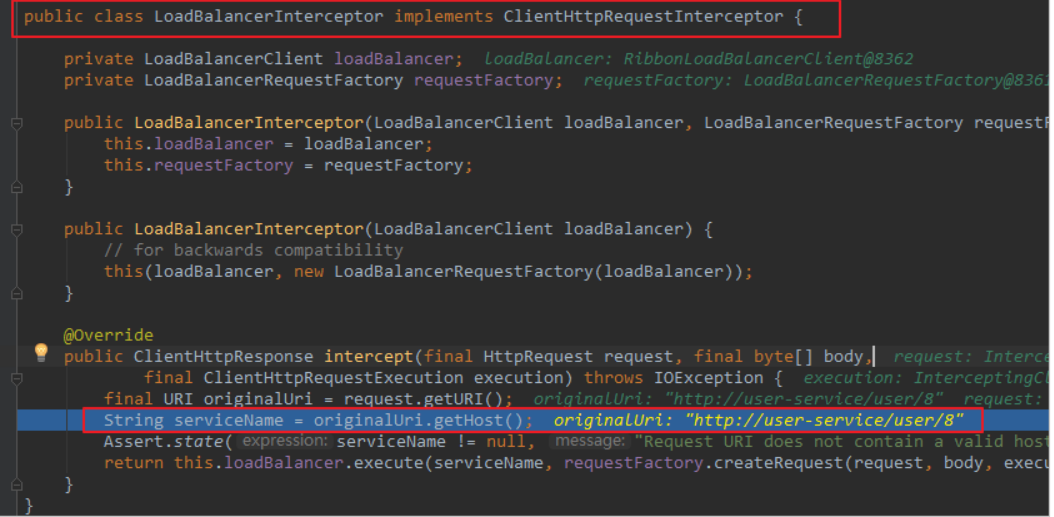Click the 'return' keyword on the last statement
Screen dimensions: 1054x517
(134, 463)
